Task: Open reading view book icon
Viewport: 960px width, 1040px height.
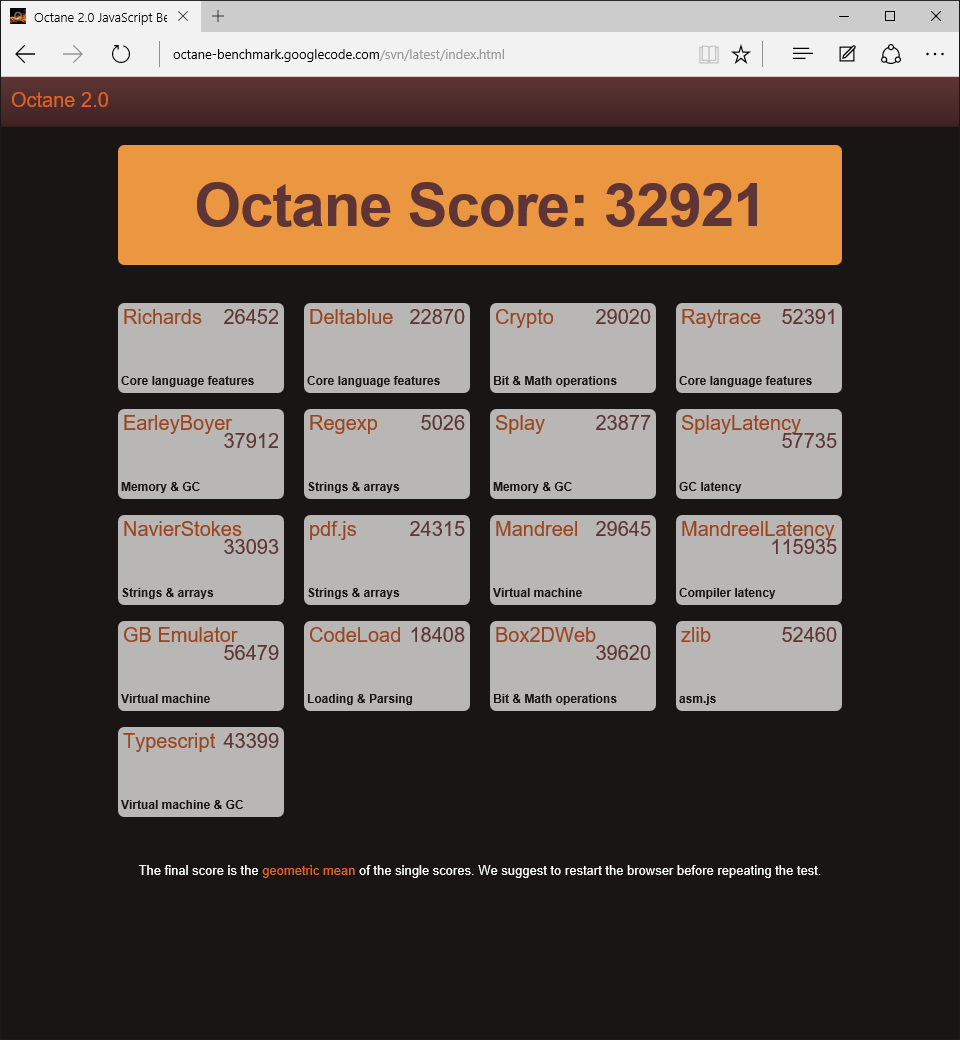Action: 709,54
